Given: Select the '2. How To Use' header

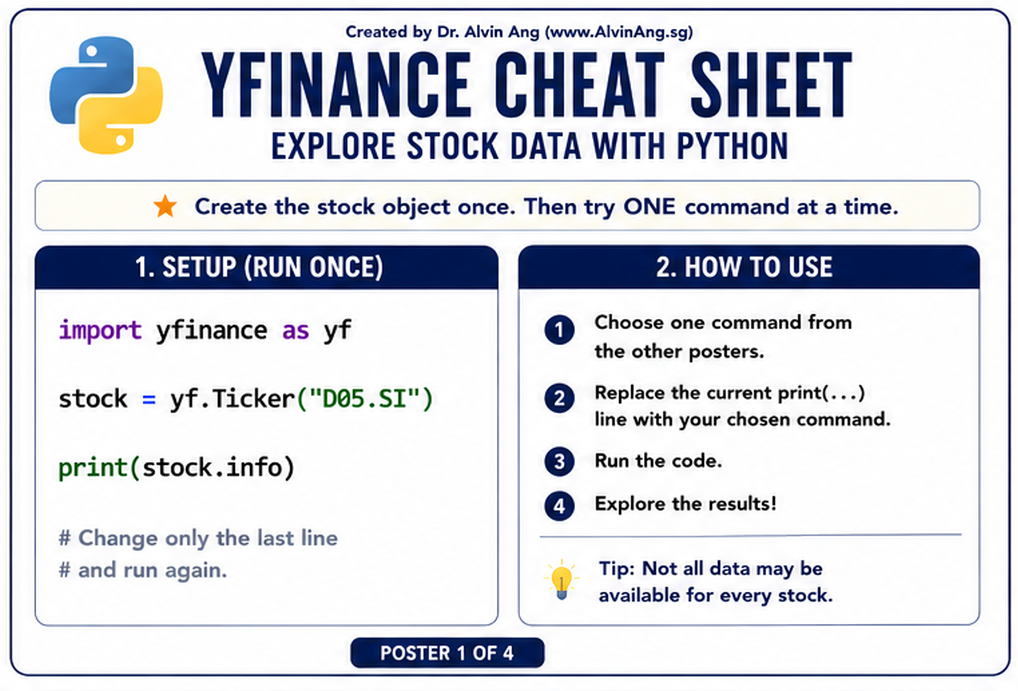Looking at the screenshot, I should (x=749, y=267).
